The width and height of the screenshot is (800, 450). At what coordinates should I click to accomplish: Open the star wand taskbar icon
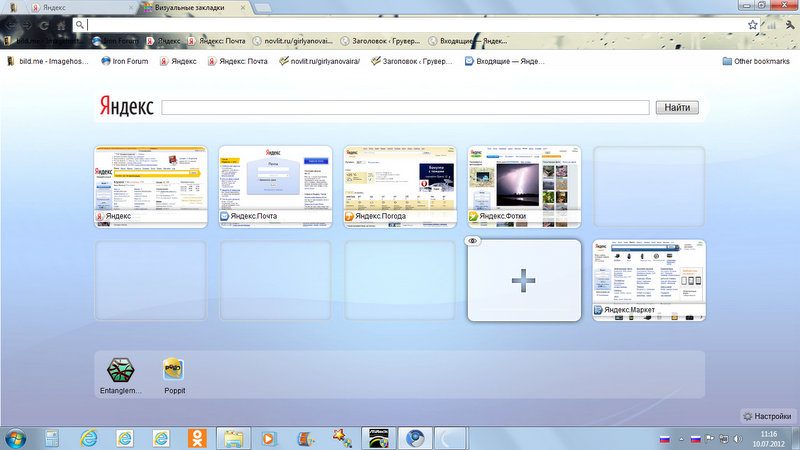(x=342, y=438)
